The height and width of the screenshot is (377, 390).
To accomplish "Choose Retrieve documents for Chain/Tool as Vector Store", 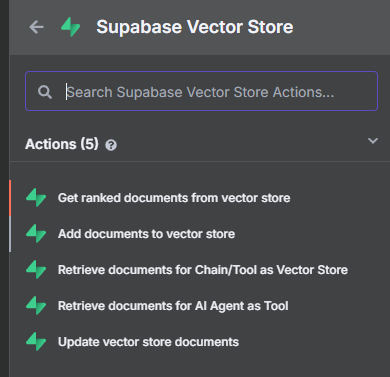I will (203, 270).
